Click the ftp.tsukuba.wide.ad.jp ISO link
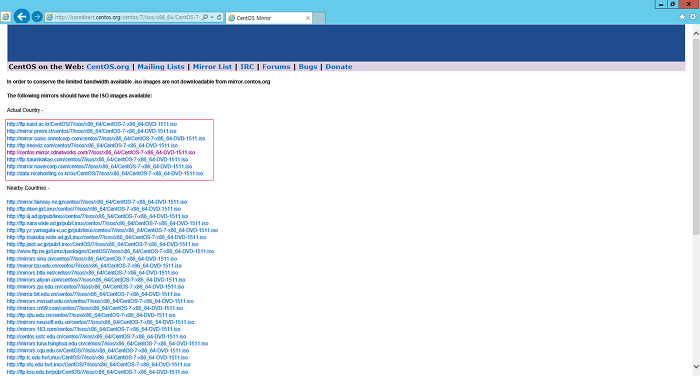Screen dimensions: 700x376 [106, 238]
